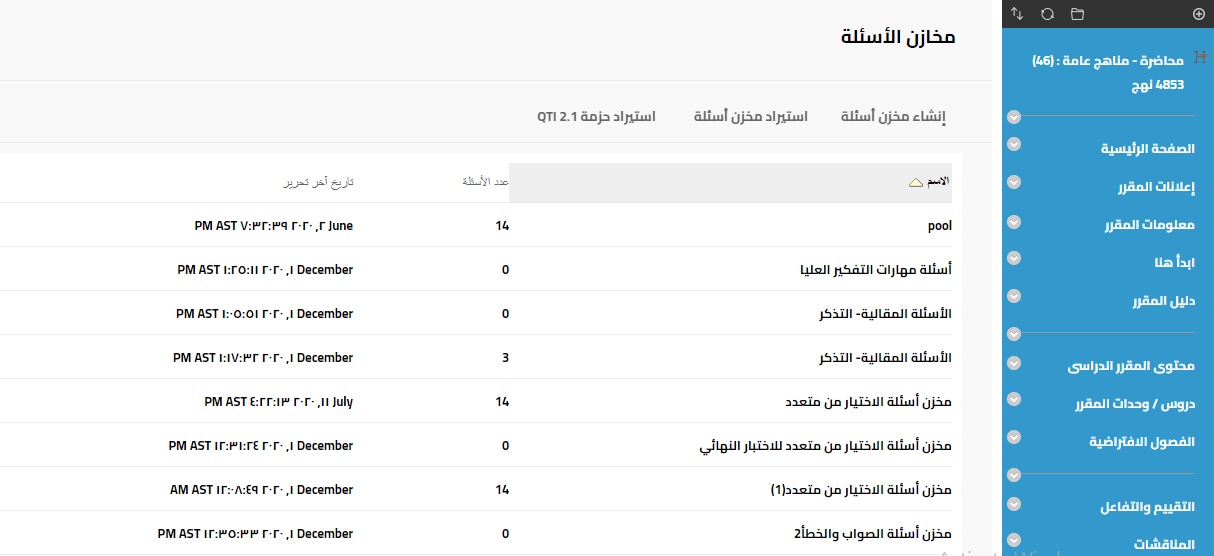Click the home icon beside course title
This screenshot has height=556, width=1214.
pos(1202,60)
